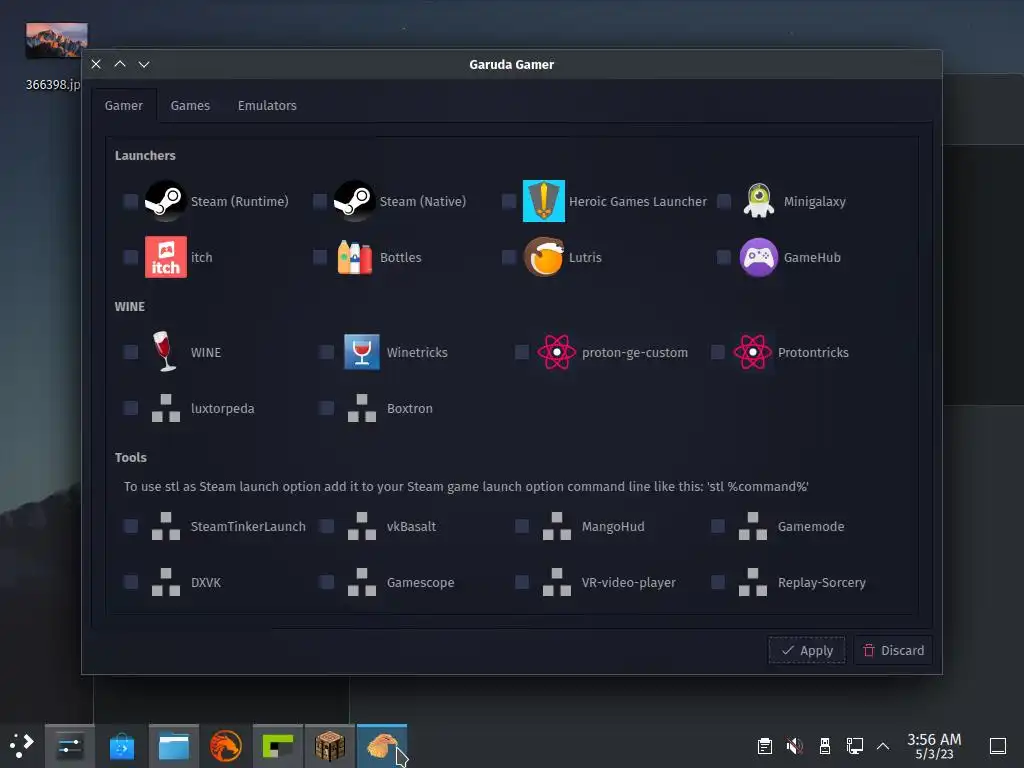This screenshot has width=1024, height=768.
Task: Enable the Bottles checkbox
Action: pyautogui.click(x=320, y=257)
